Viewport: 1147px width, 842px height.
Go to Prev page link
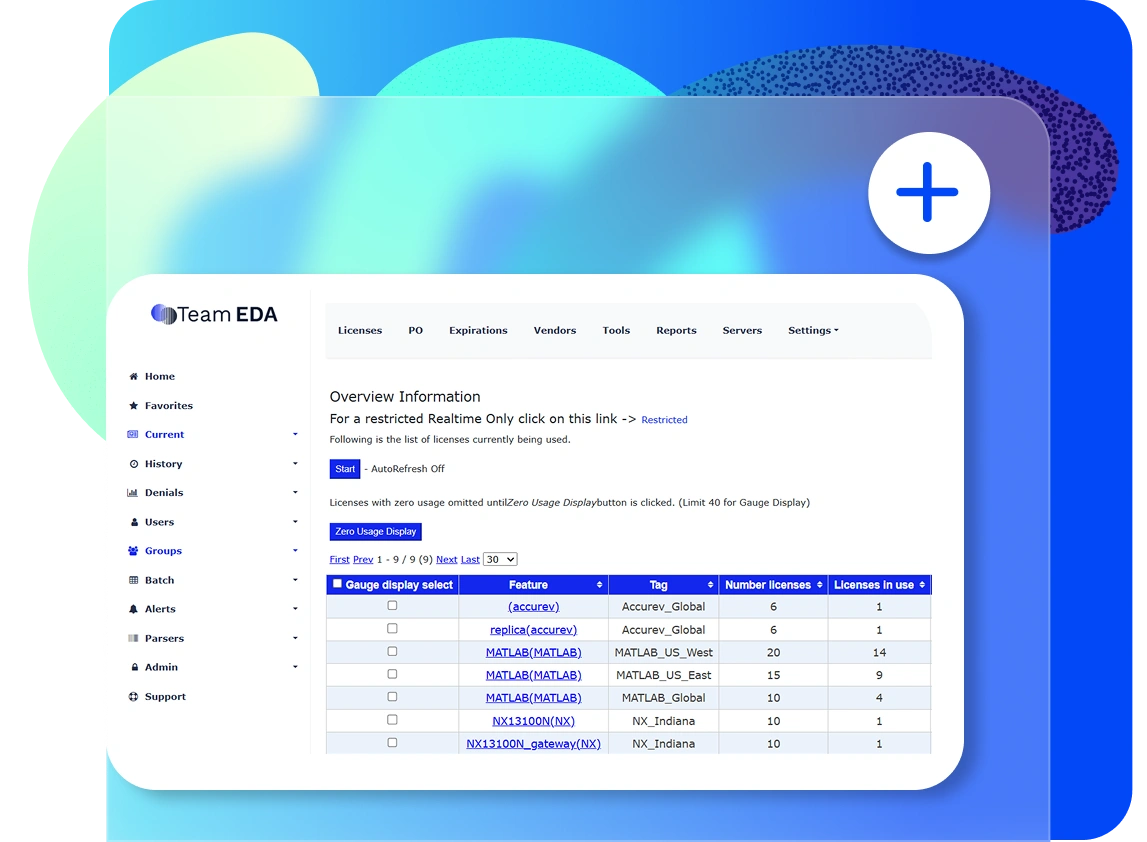point(363,560)
